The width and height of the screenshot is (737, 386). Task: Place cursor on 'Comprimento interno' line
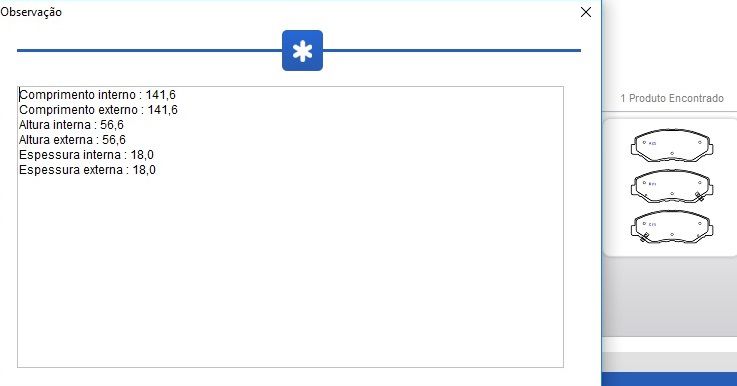coord(97,95)
